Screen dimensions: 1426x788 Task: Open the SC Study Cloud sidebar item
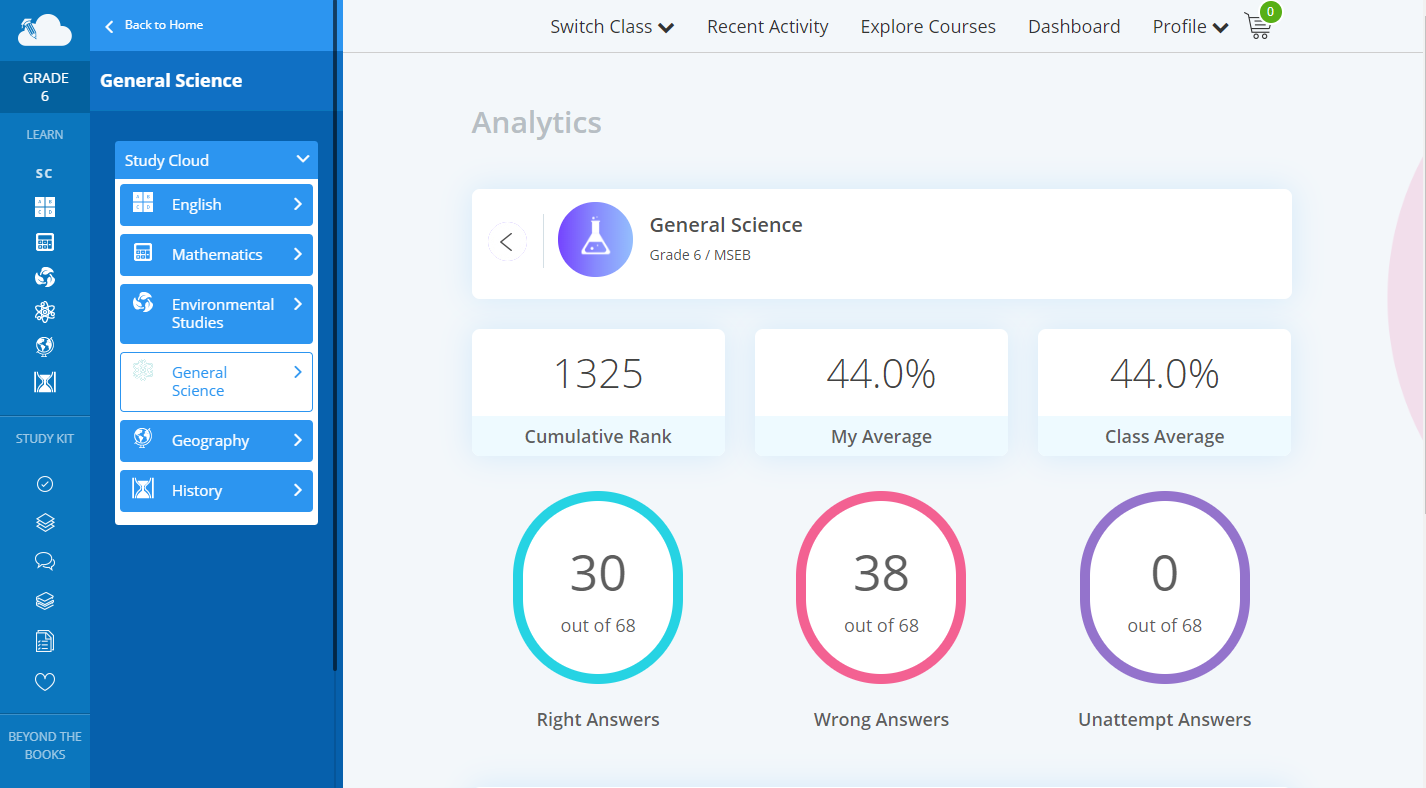(x=44, y=173)
